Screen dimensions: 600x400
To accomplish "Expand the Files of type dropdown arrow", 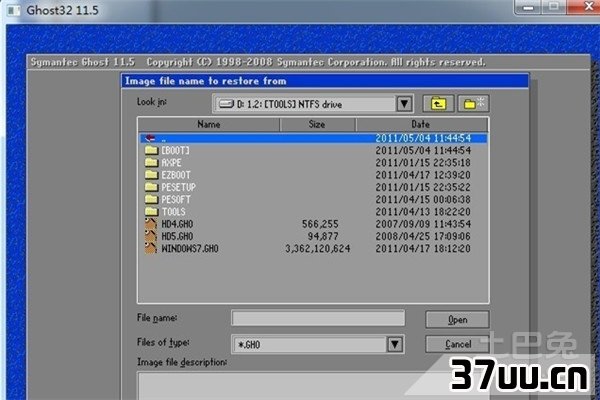I will coord(395,344).
